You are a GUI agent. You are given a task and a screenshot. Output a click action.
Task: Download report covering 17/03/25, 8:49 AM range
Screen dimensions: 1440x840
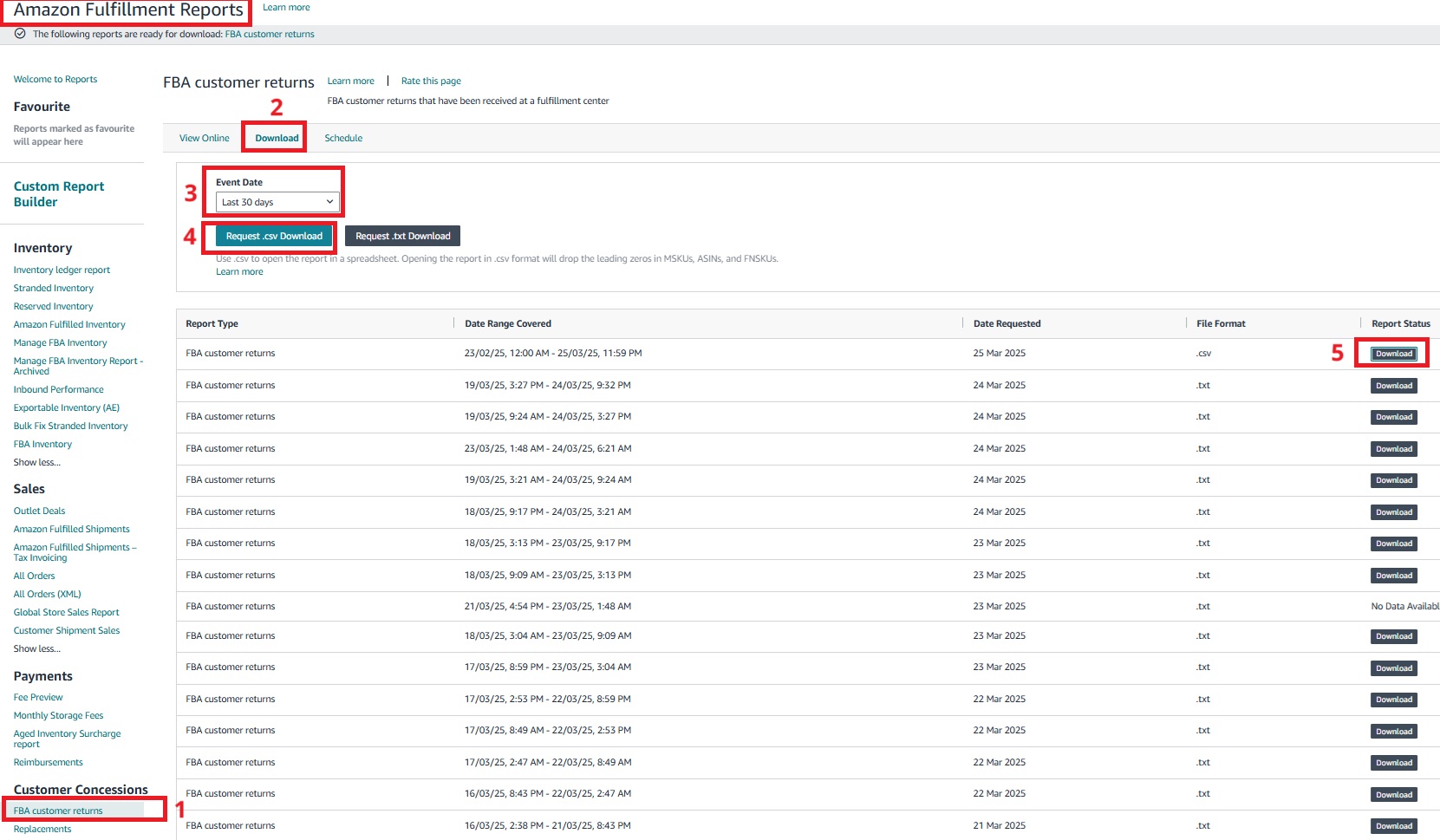pos(1394,732)
